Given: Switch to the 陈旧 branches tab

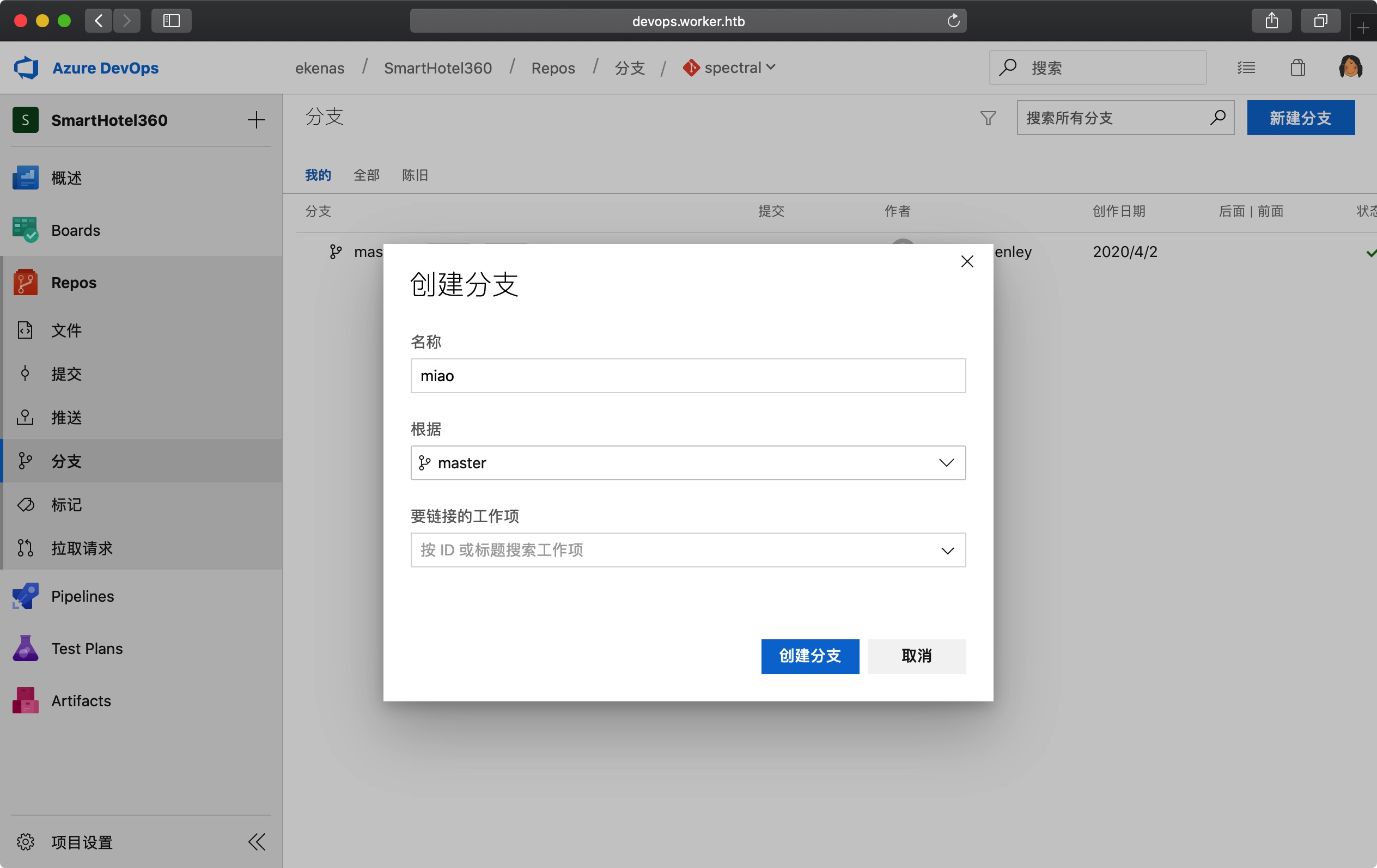Looking at the screenshot, I should tap(415, 175).
